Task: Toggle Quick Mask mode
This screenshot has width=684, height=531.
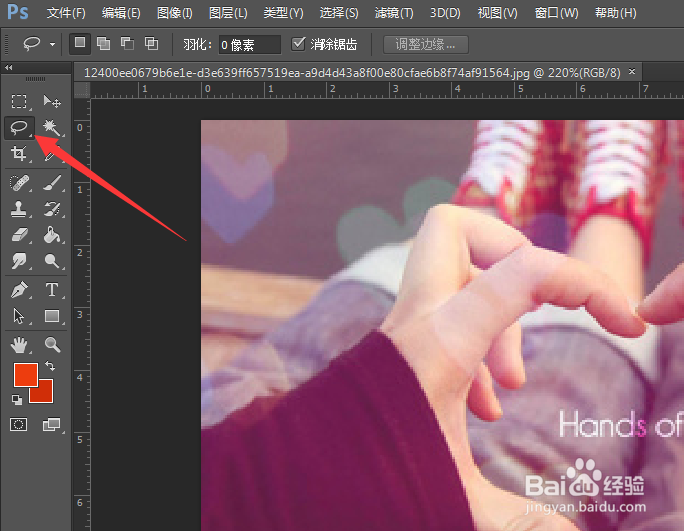Action: [x=18, y=424]
